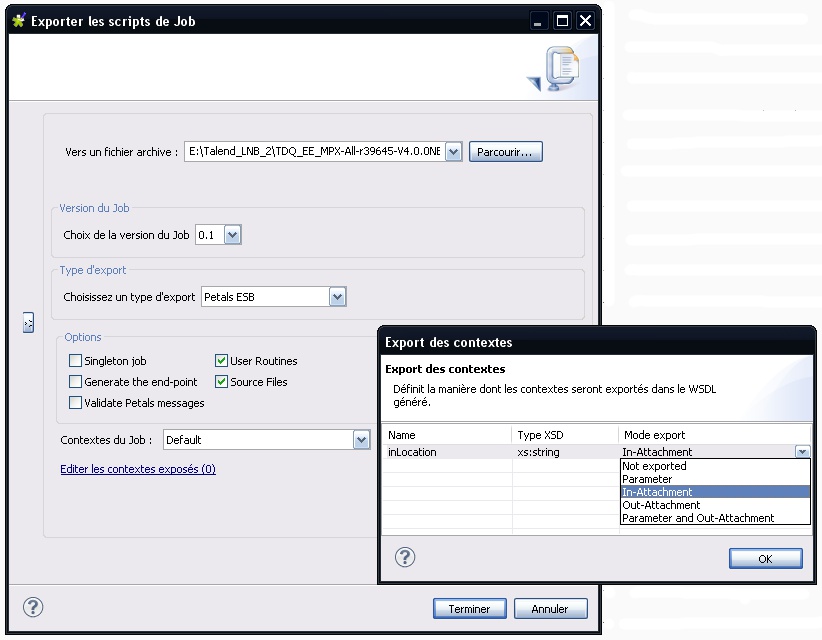The height and width of the screenshot is (640, 822).
Task: Select Out-Attachment in export mode list
Action: pos(661,505)
